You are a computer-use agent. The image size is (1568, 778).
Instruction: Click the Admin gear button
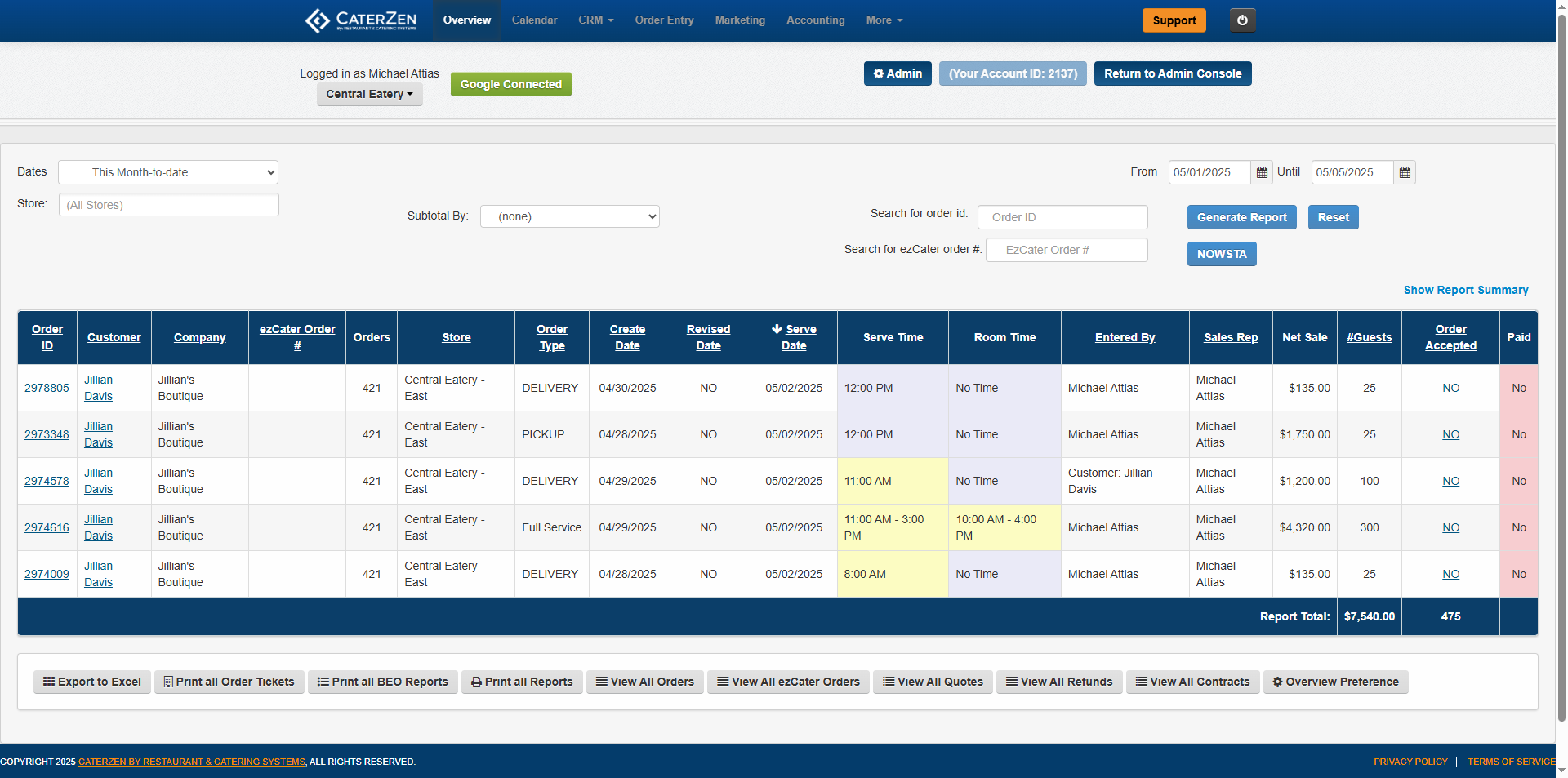click(x=898, y=73)
